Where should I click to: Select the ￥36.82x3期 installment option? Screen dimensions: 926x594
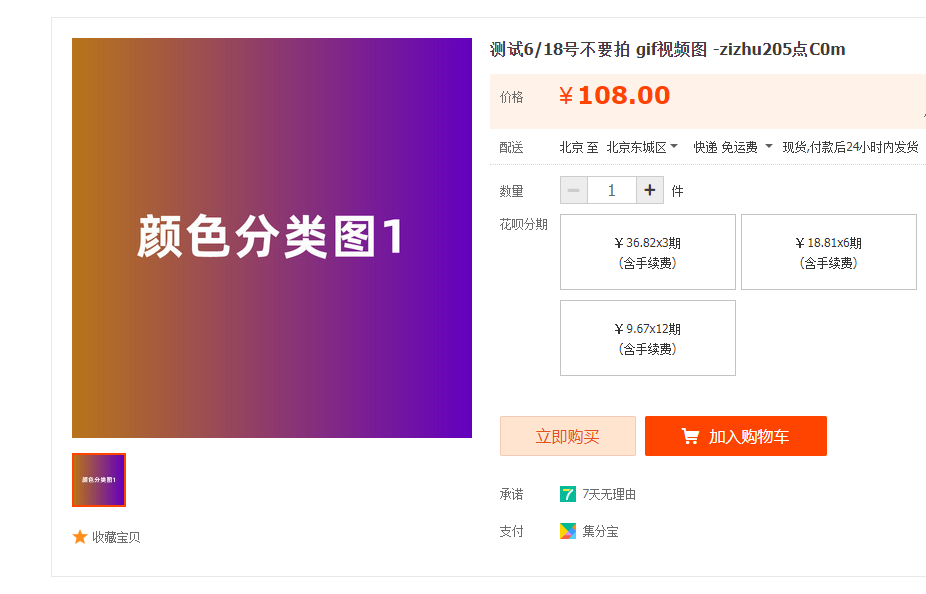pyautogui.click(x=648, y=252)
